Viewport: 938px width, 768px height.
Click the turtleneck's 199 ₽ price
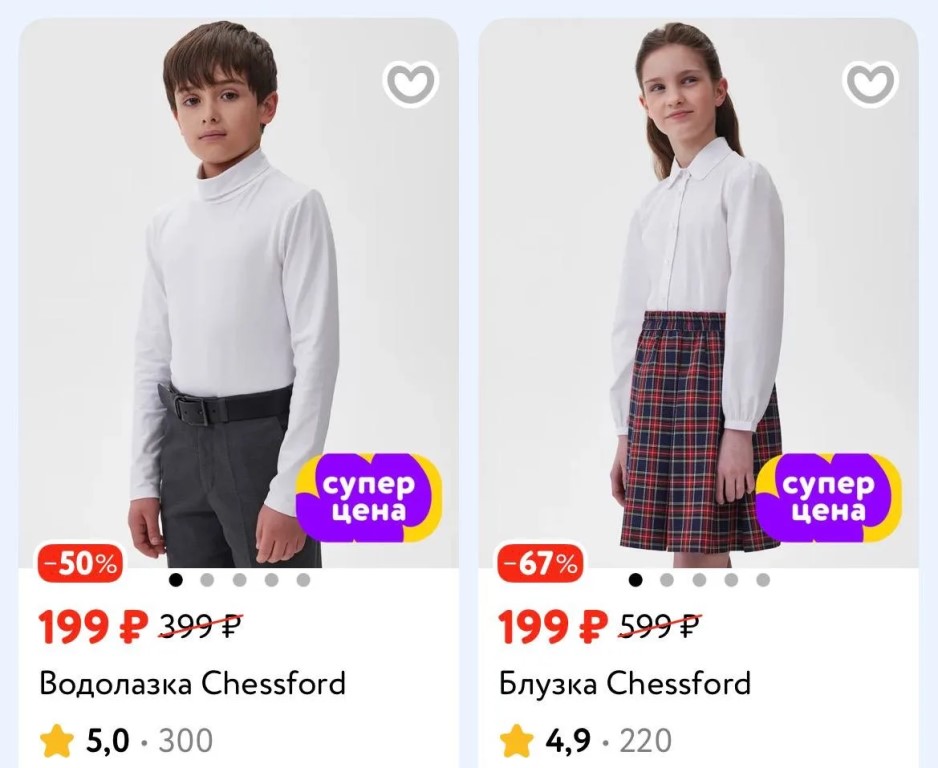(x=93, y=628)
